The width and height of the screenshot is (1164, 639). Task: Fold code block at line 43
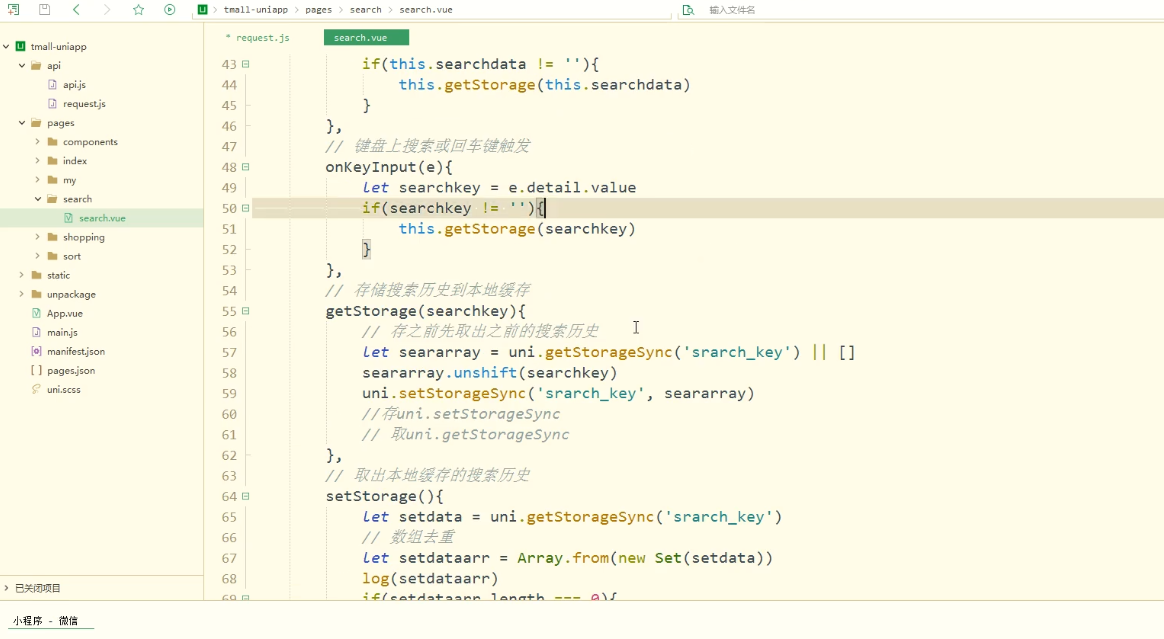[x=246, y=65]
